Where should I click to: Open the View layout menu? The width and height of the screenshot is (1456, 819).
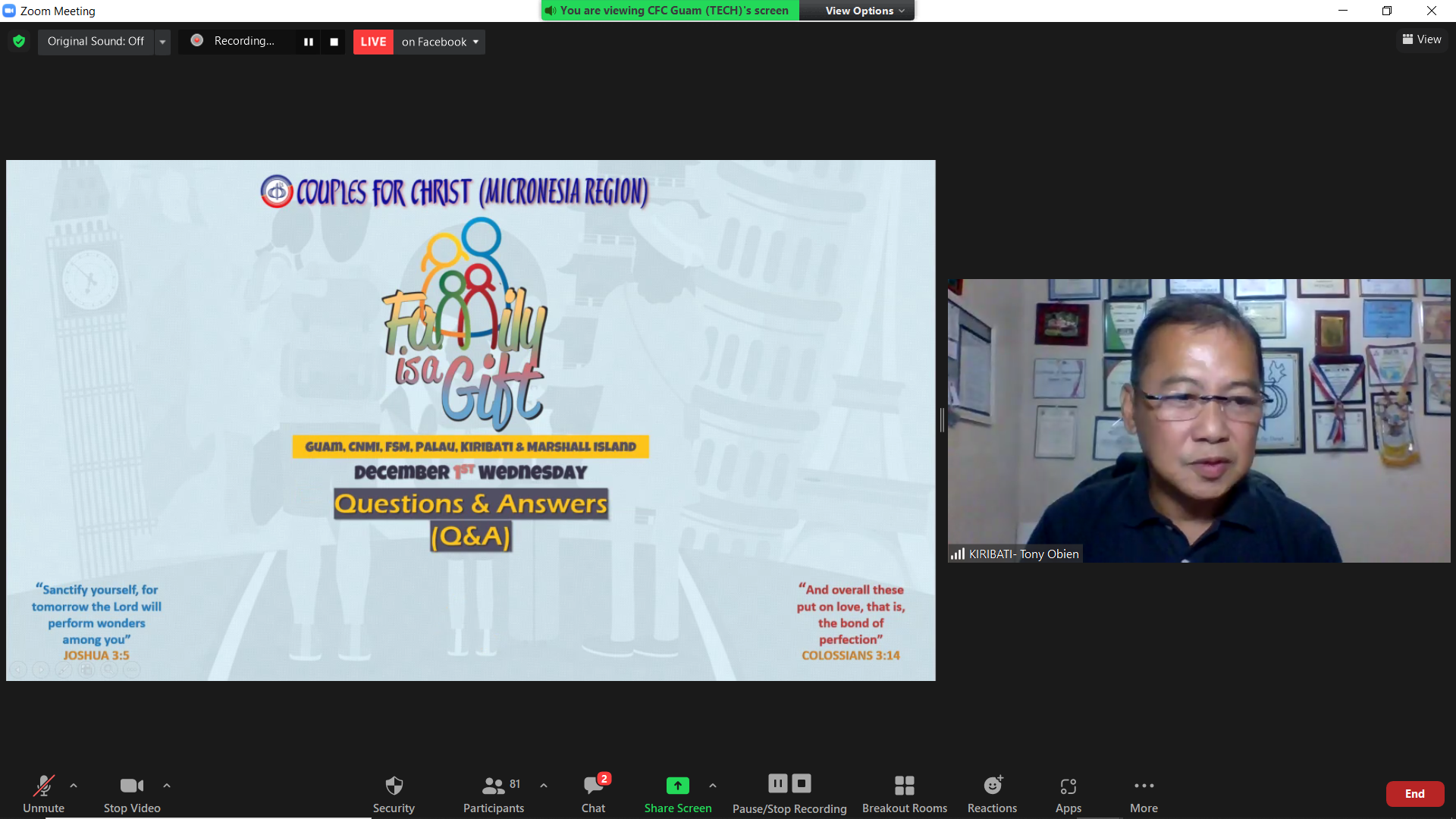point(1422,39)
